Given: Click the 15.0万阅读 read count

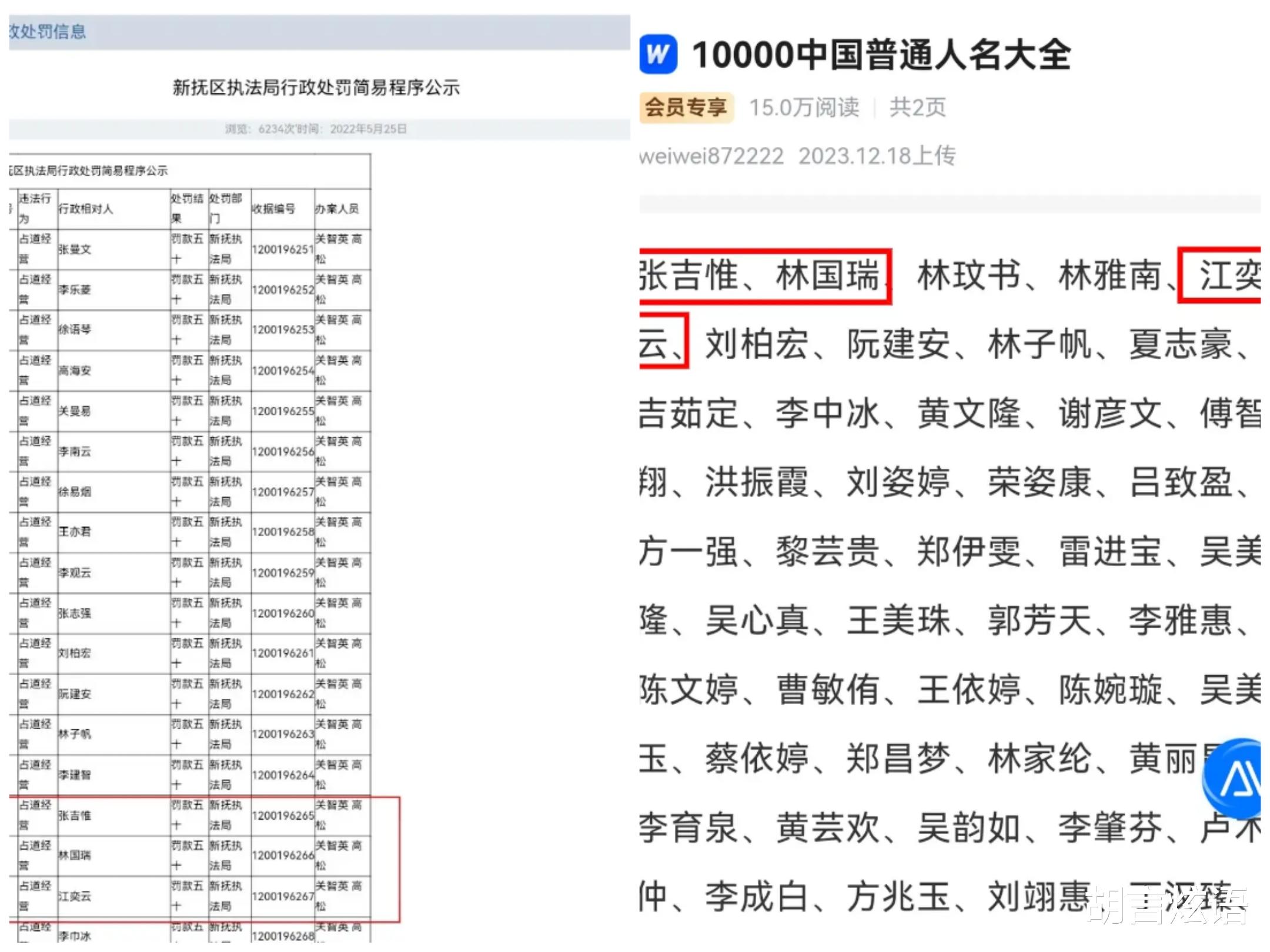Looking at the screenshot, I should [804, 108].
